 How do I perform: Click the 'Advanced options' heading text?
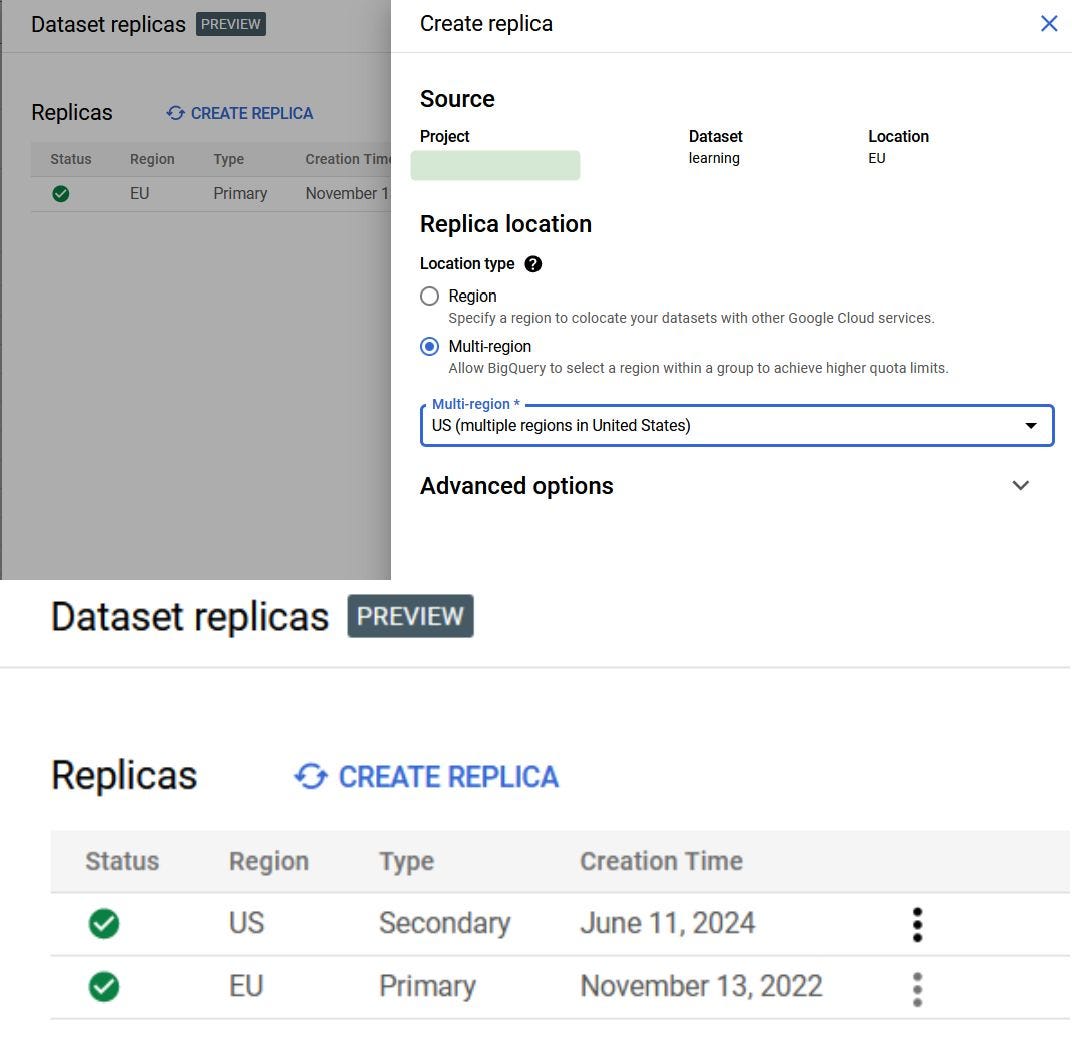tap(516, 485)
